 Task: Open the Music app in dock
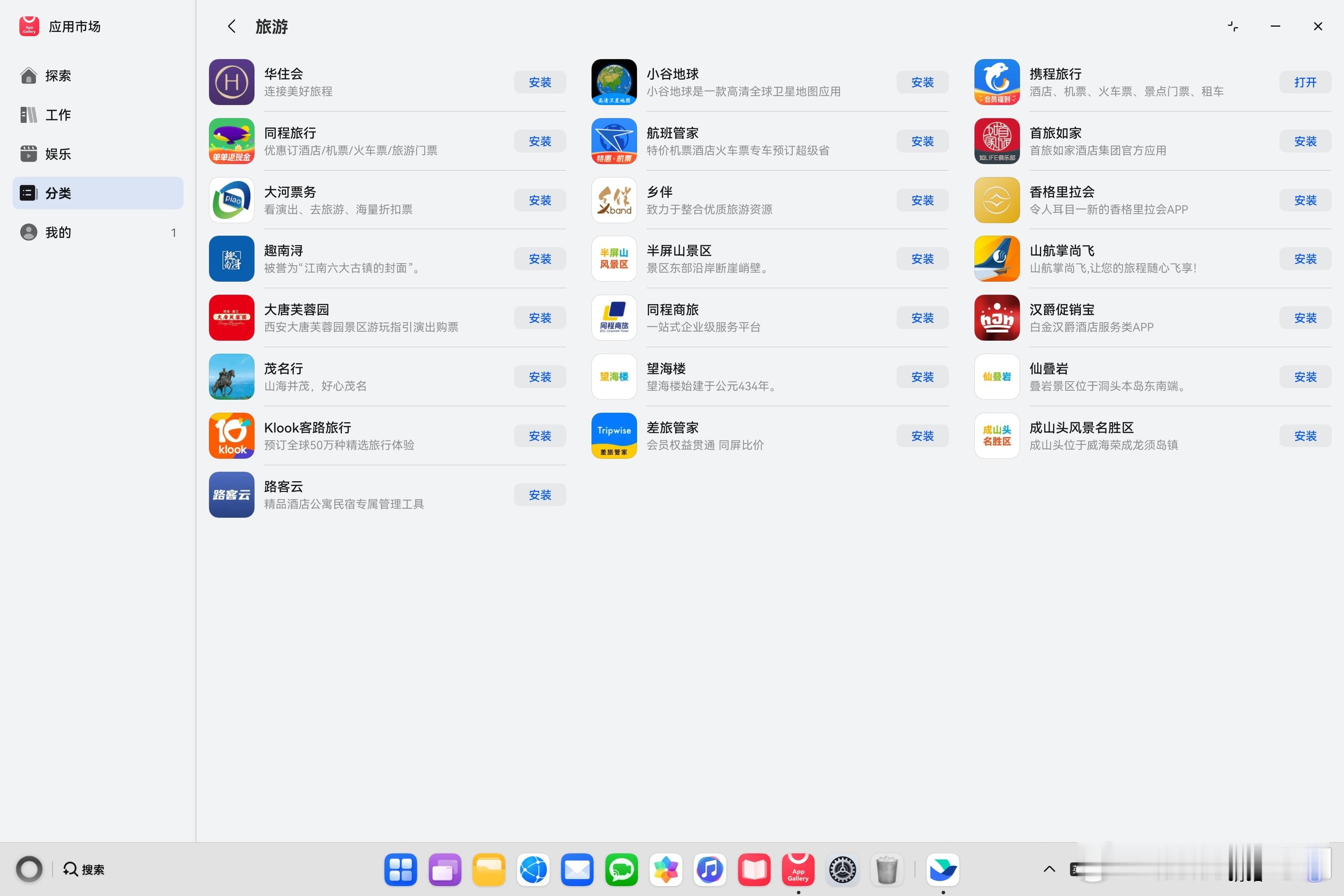(x=710, y=869)
